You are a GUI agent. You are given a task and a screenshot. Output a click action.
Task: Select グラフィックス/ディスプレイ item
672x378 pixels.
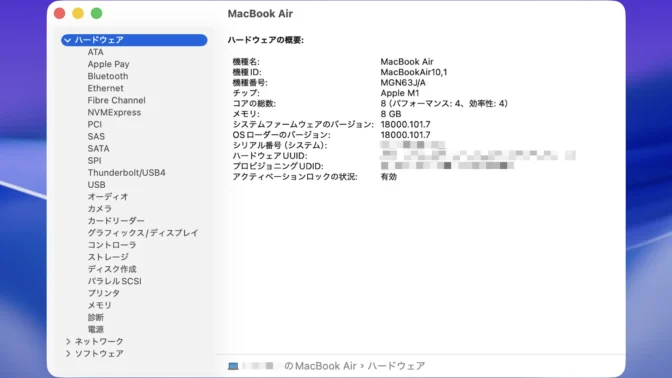(143, 233)
